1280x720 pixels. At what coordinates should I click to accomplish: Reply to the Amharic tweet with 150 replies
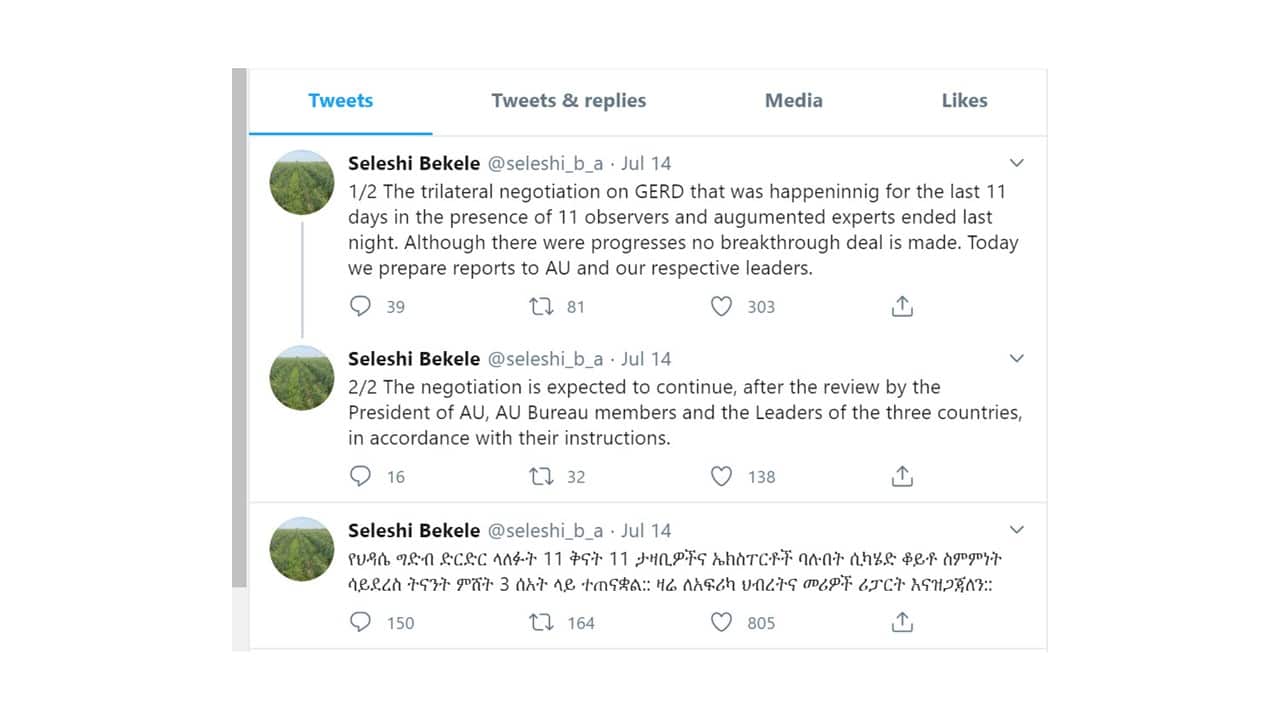click(x=361, y=622)
